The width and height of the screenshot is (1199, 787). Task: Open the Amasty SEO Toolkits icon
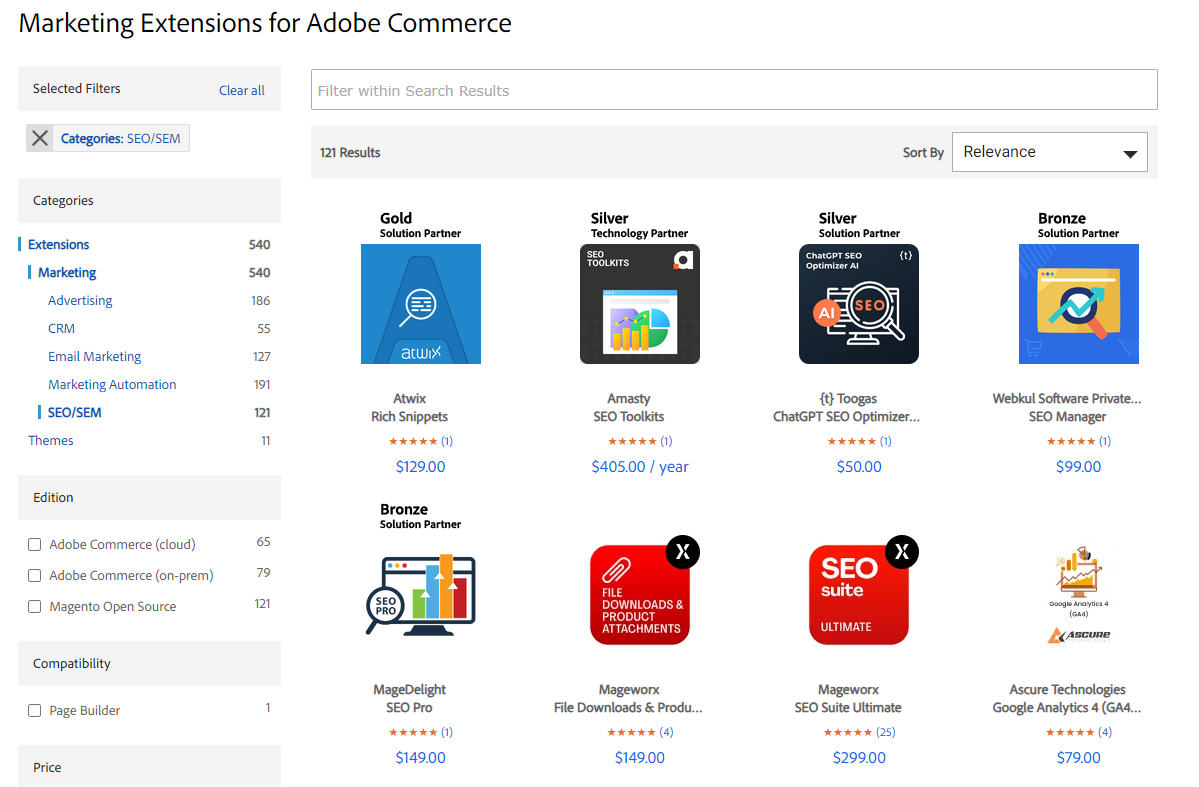[x=640, y=304]
